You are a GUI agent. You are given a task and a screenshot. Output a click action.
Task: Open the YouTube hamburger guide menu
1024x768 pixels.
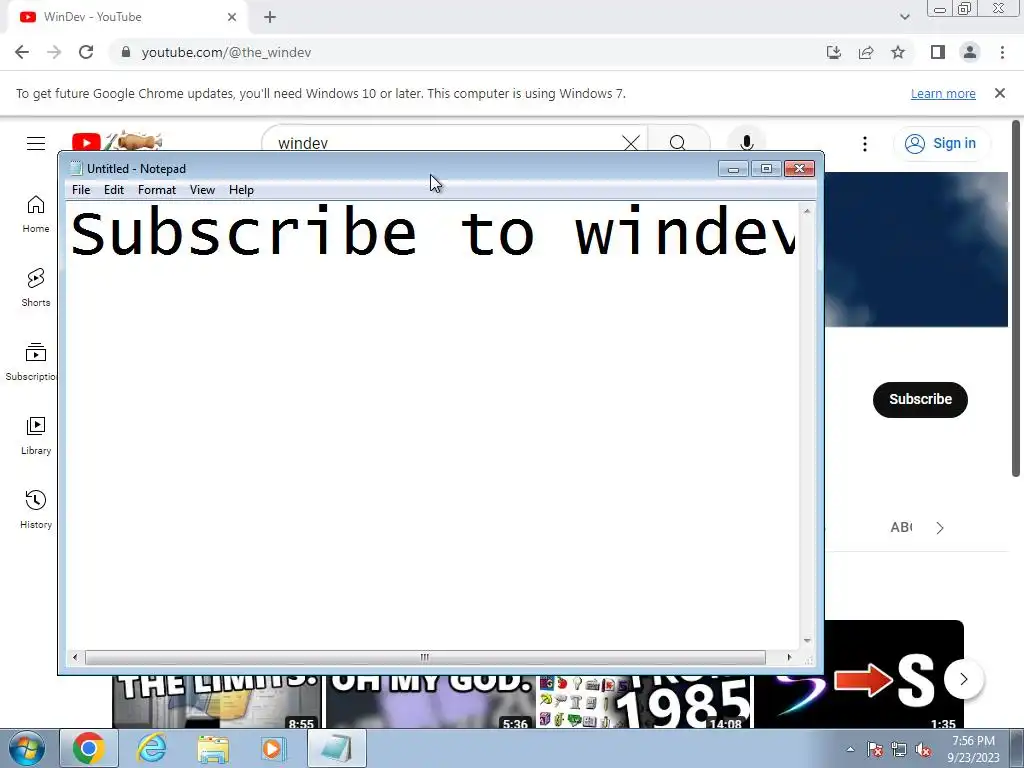coord(36,143)
